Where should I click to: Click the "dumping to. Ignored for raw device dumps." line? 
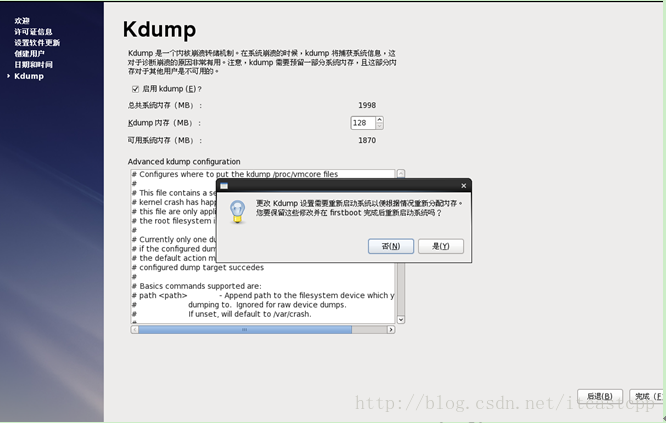267,305
